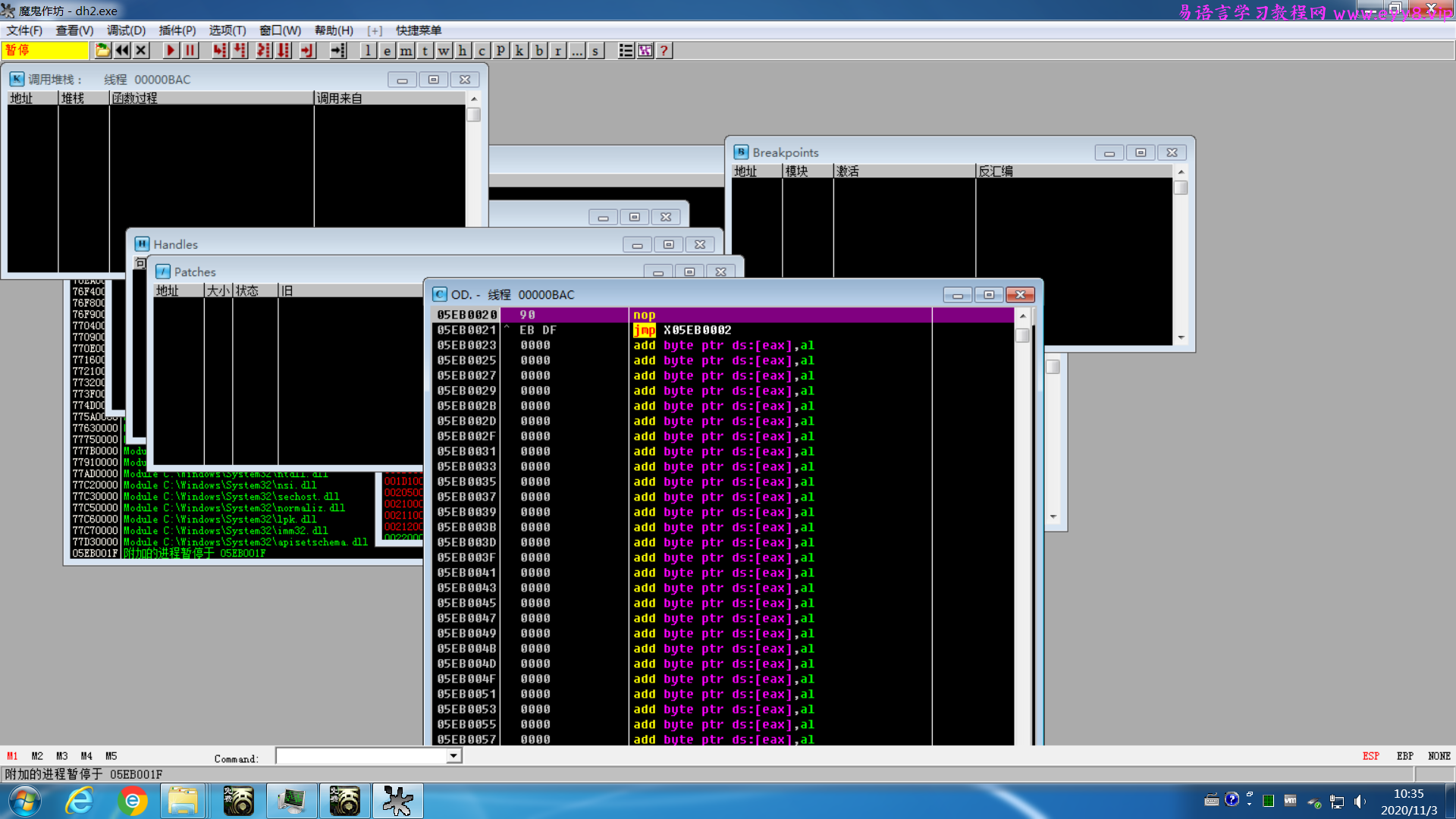Switch to memory window M5
The height and width of the screenshot is (819, 1456).
pos(111,756)
